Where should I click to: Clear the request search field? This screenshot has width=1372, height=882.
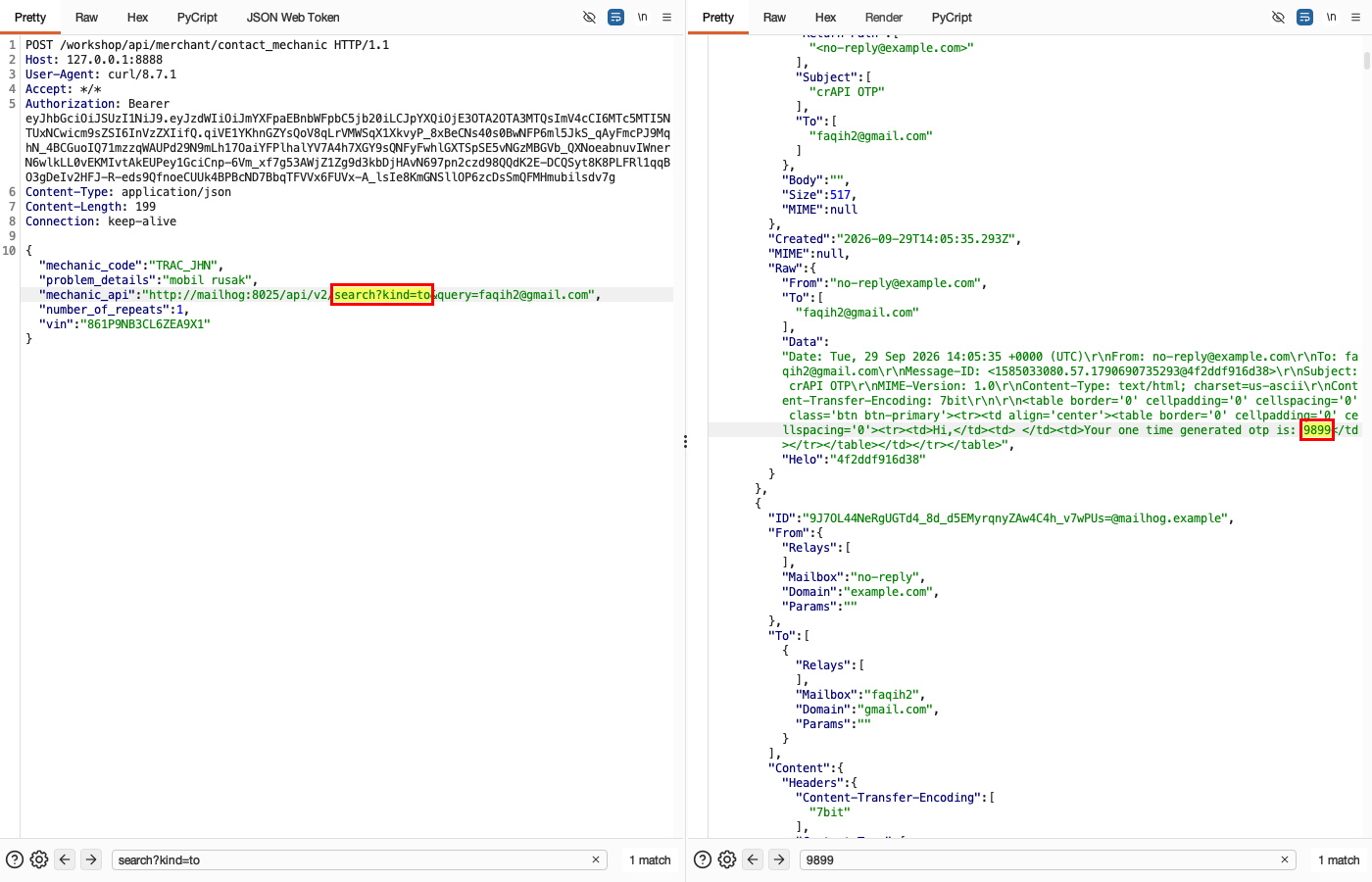coord(596,859)
